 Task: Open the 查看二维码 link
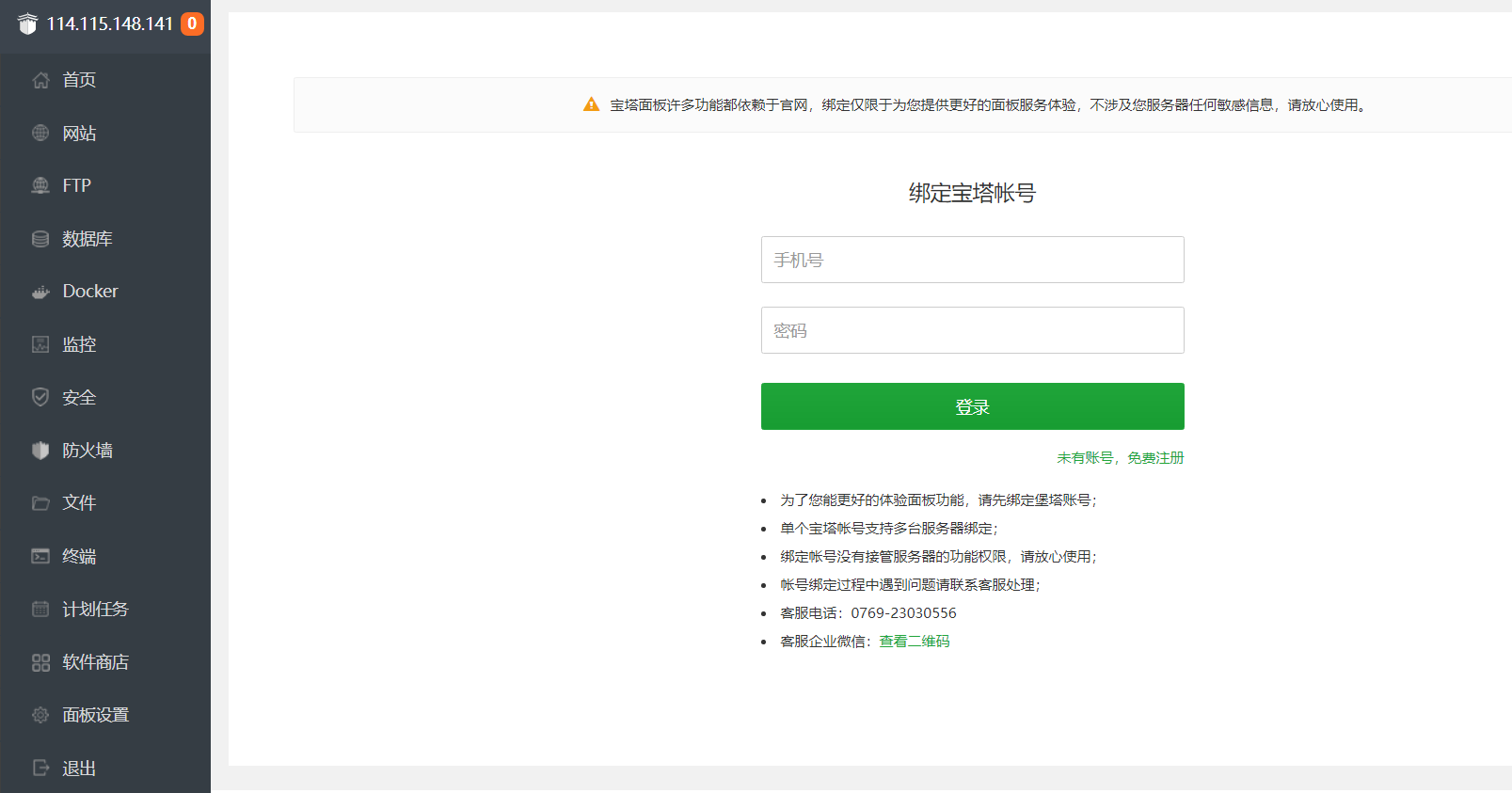914,641
